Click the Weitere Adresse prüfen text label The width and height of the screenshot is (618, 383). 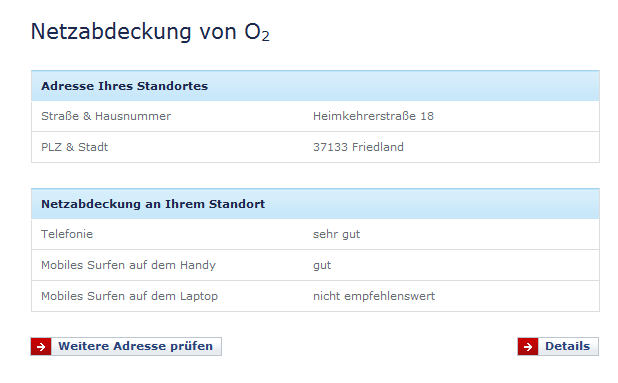(x=136, y=346)
